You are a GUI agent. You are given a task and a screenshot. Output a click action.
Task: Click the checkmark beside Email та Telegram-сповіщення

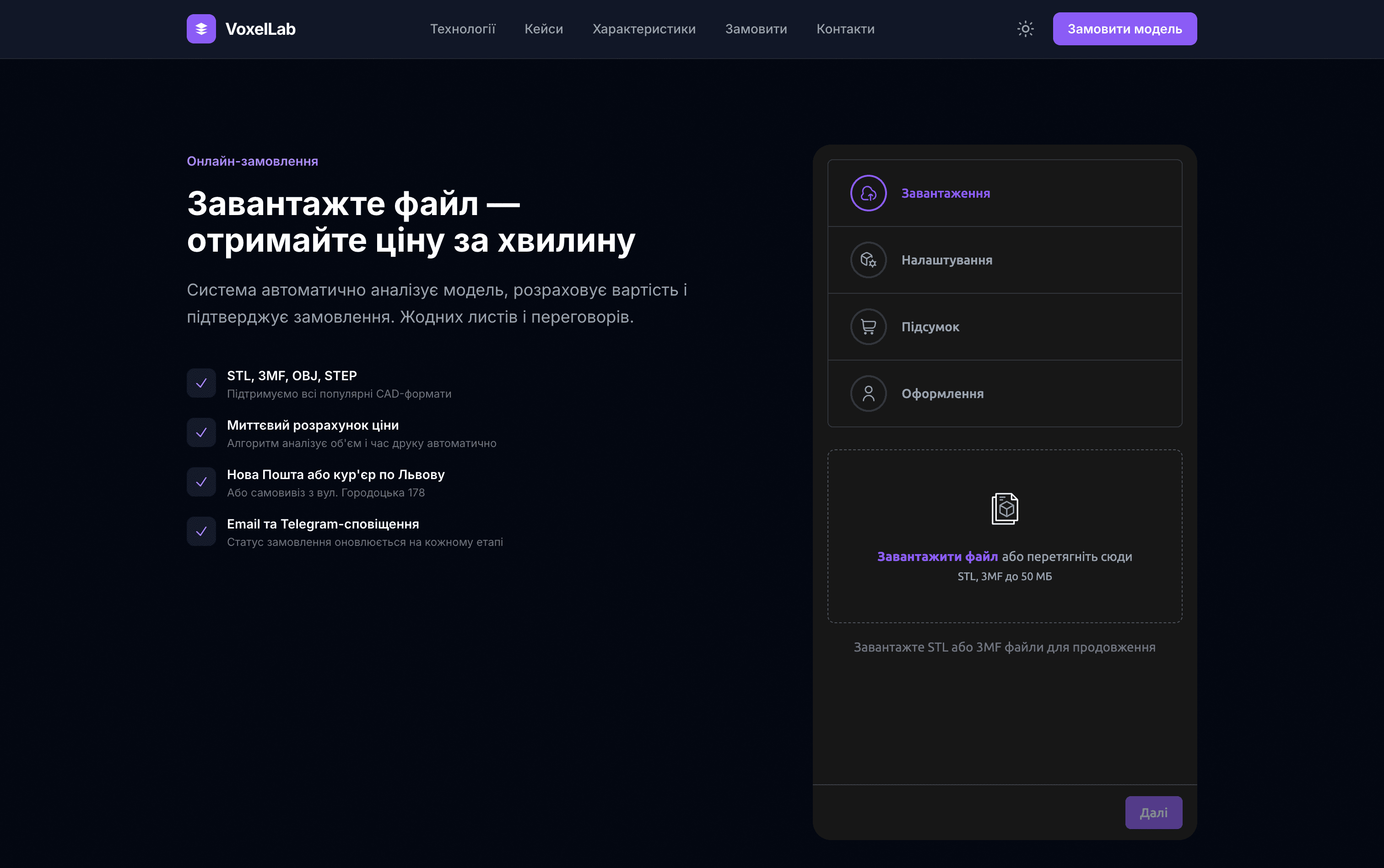(201, 531)
